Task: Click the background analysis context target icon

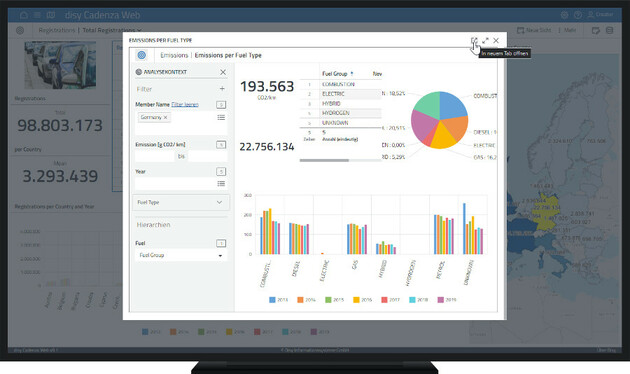Action: tap(20, 30)
